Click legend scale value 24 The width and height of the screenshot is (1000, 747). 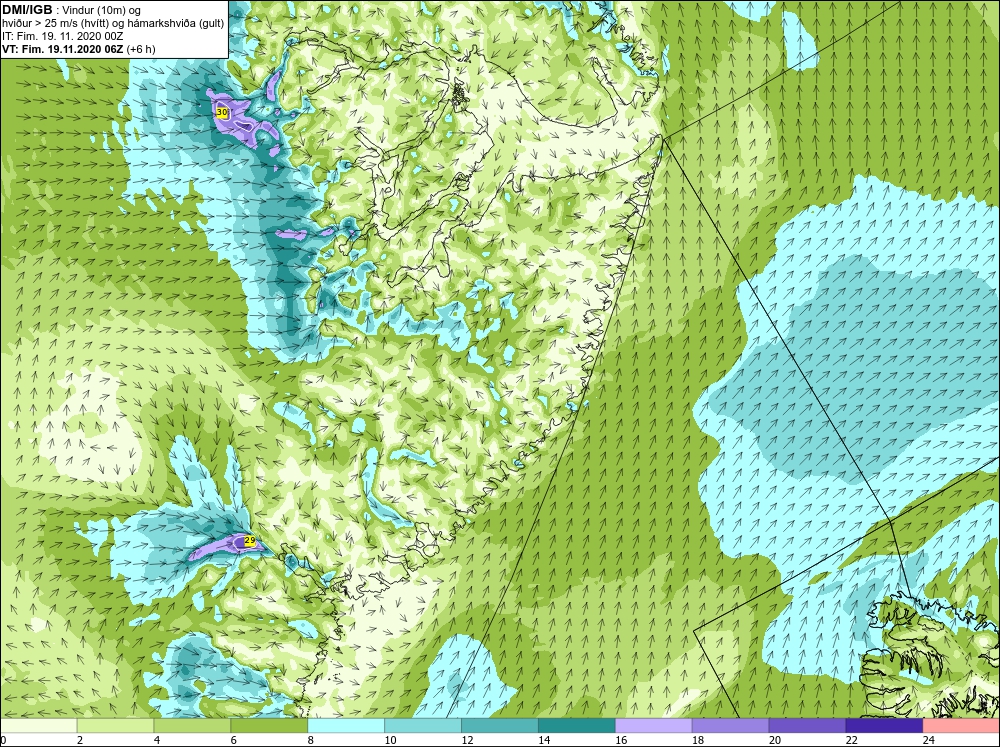[929, 740]
